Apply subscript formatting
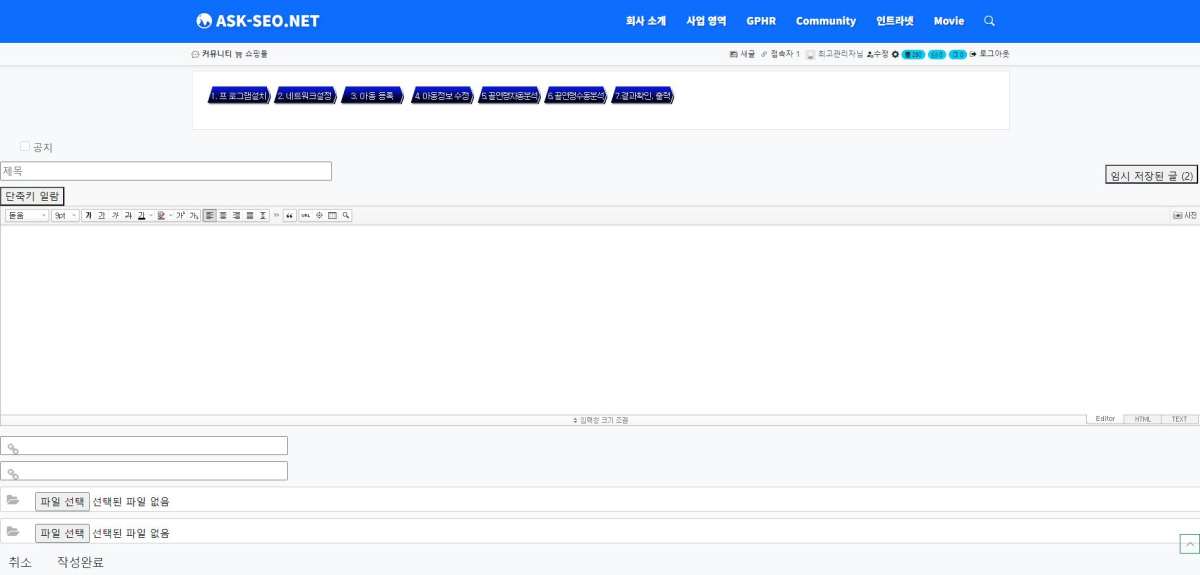This screenshot has width=1200, height=575. [x=194, y=215]
